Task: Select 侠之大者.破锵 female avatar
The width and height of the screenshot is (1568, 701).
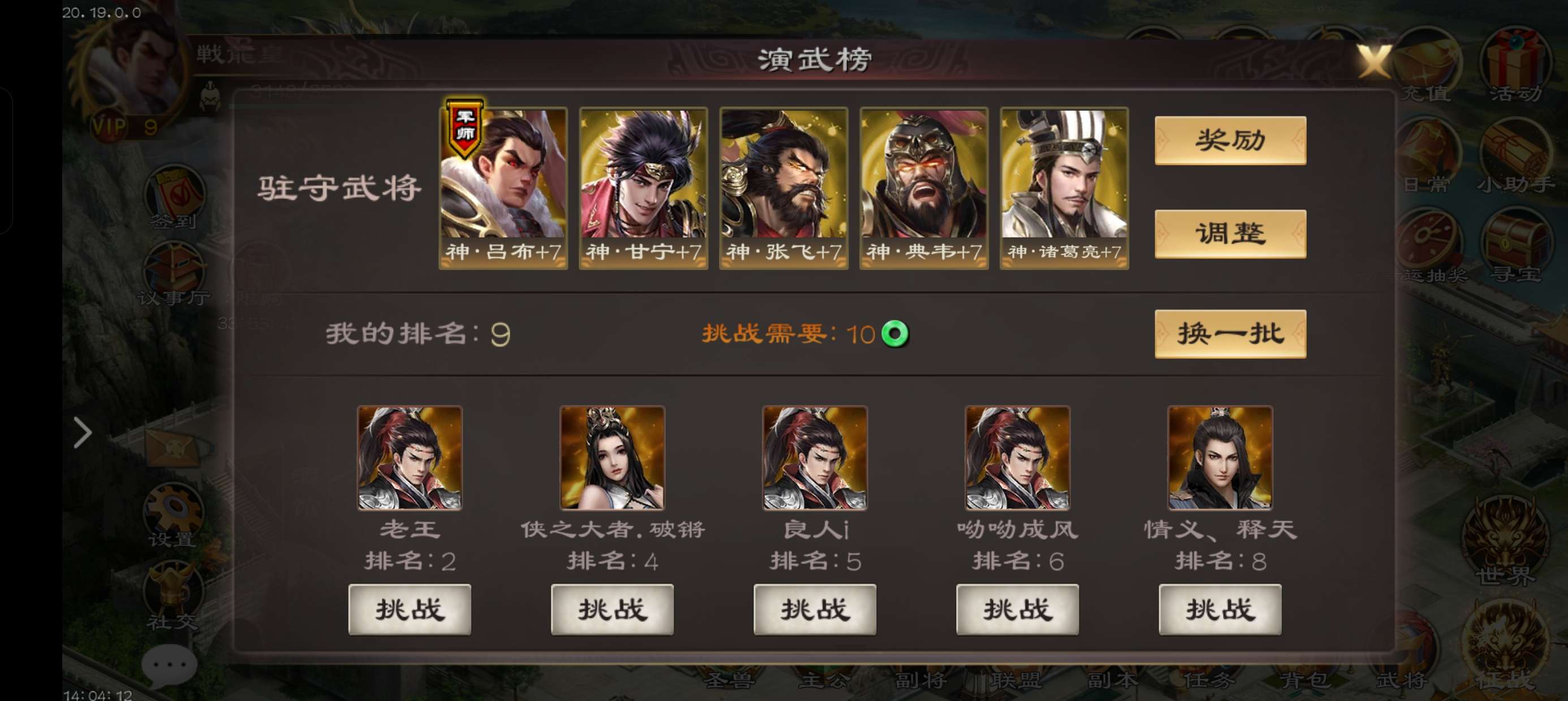Action: point(611,457)
